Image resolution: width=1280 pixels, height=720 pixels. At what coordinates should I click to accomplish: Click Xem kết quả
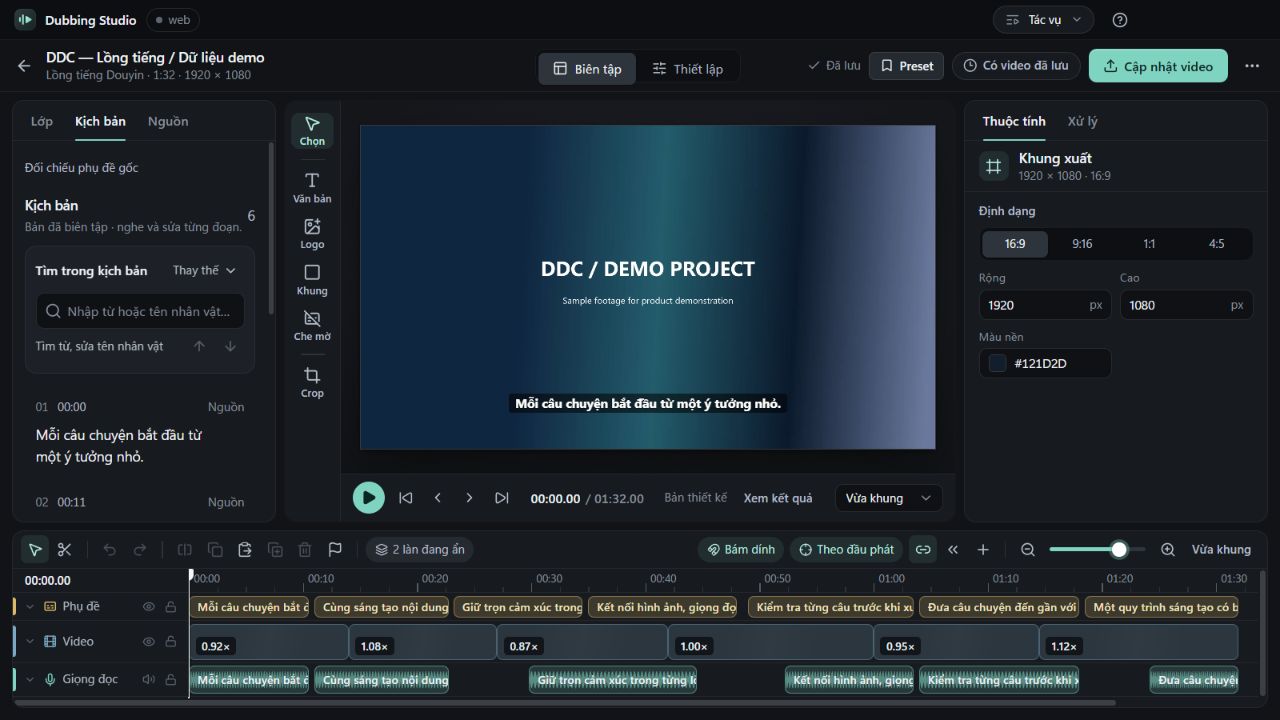click(778, 498)
